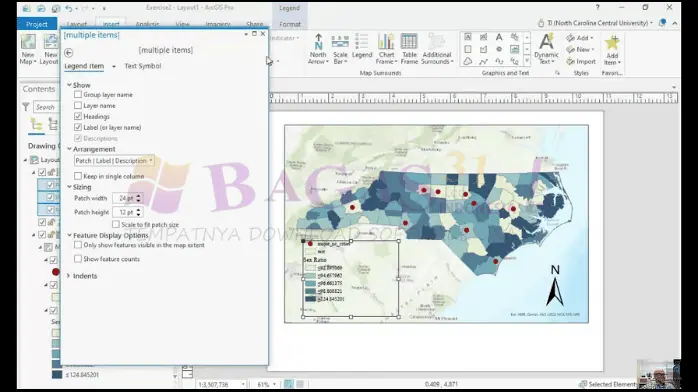Select the dark blue legend swatch in Contents
Viewport: 698px width, 392px height.
pyautogui.click(x=57, y=375)
